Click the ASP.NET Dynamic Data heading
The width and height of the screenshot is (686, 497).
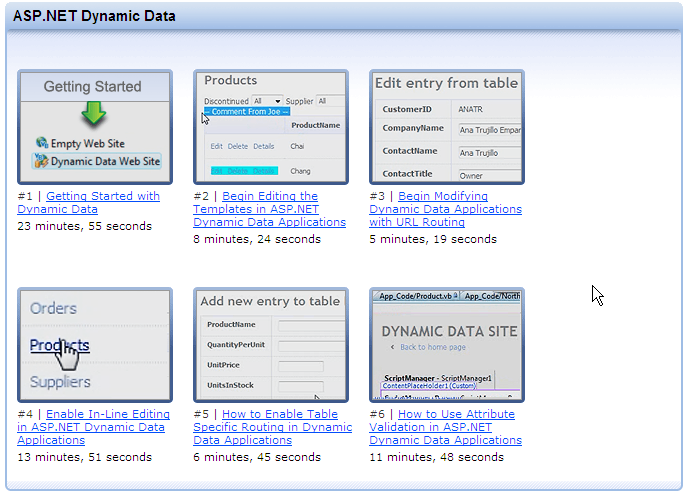tap(94, 16)
